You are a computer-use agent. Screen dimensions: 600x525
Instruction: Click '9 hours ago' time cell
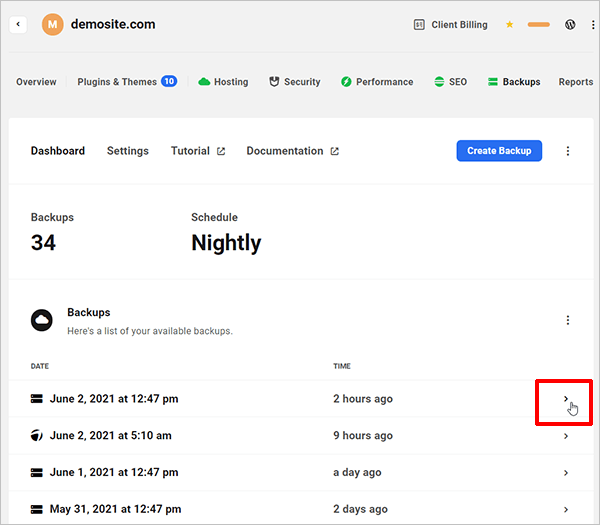363,435
